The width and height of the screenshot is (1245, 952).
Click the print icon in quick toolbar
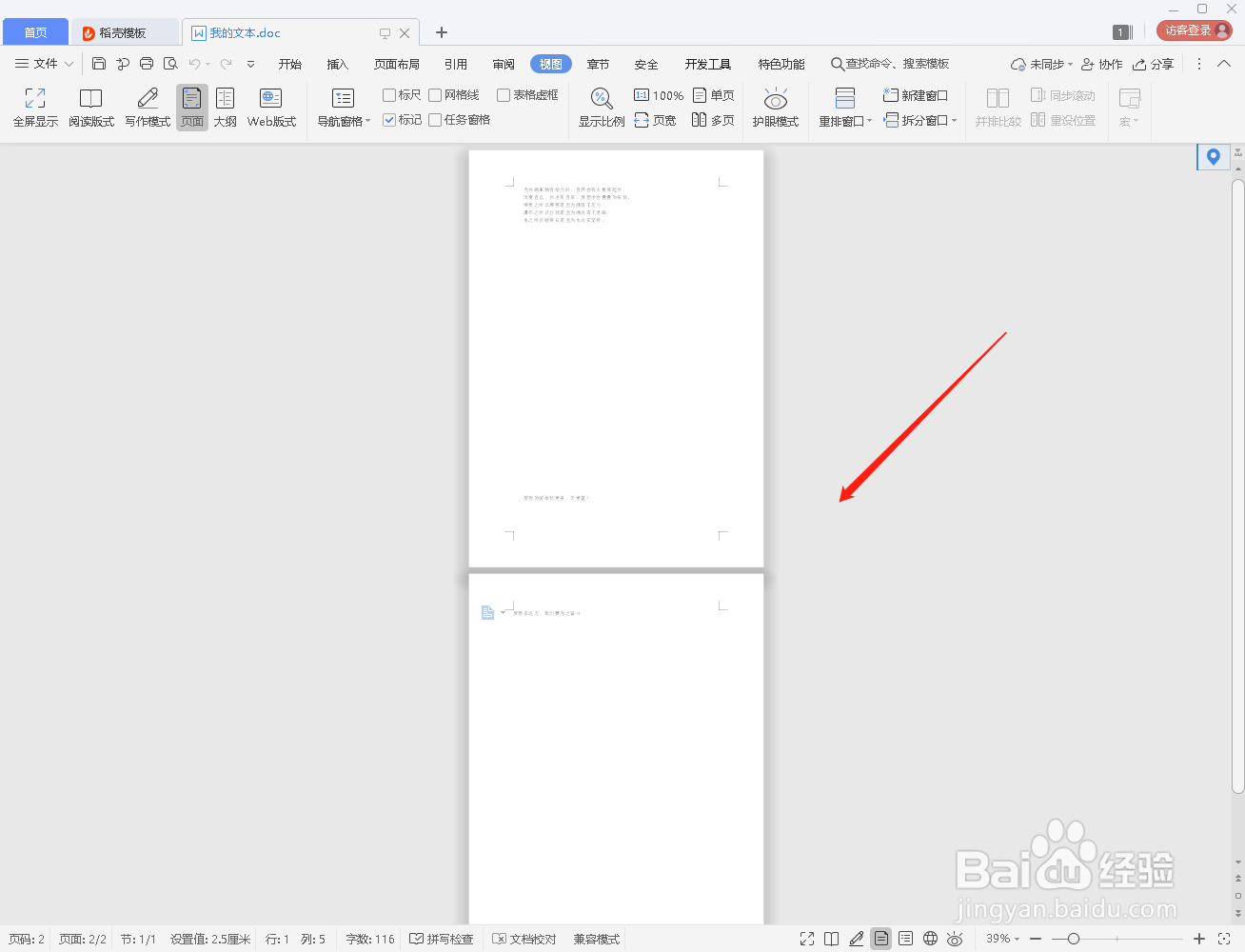(x=147, y=64)
